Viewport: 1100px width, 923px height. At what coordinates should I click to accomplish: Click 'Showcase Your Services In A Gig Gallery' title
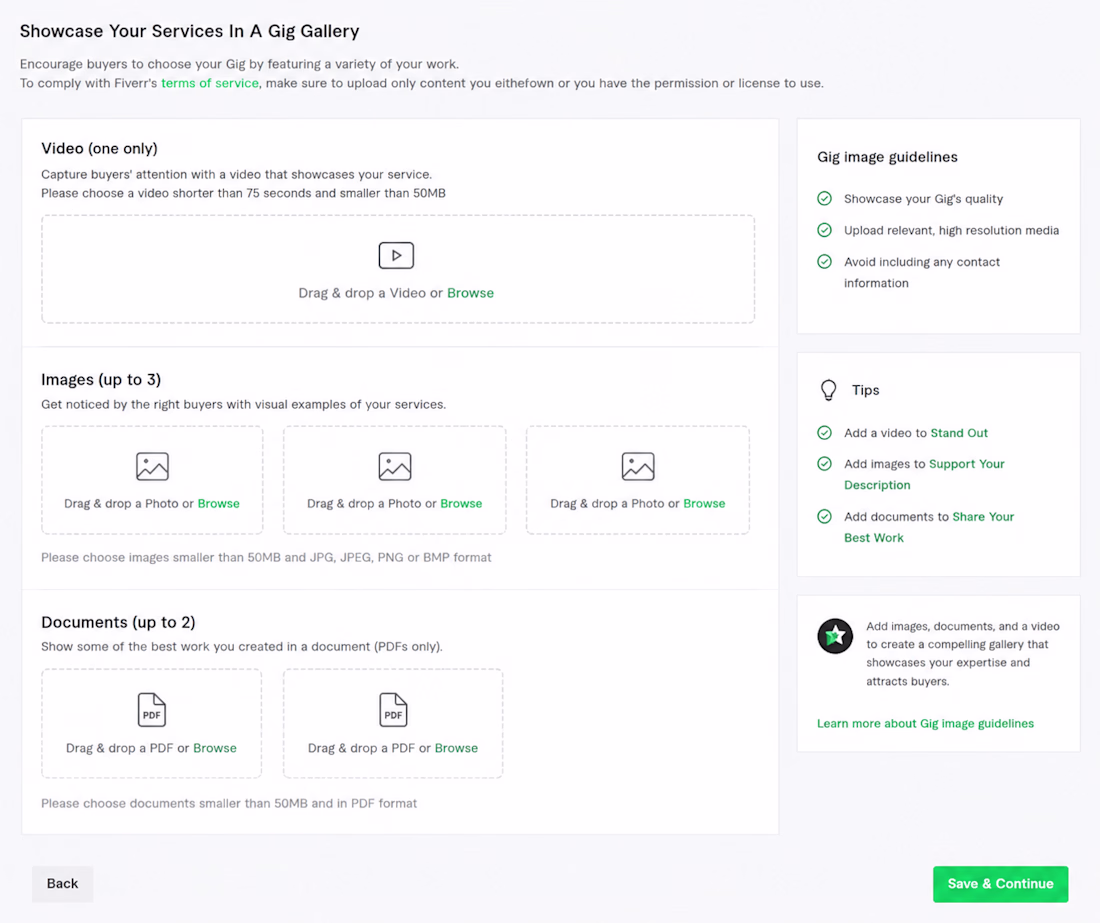click(x=189, y=31)
